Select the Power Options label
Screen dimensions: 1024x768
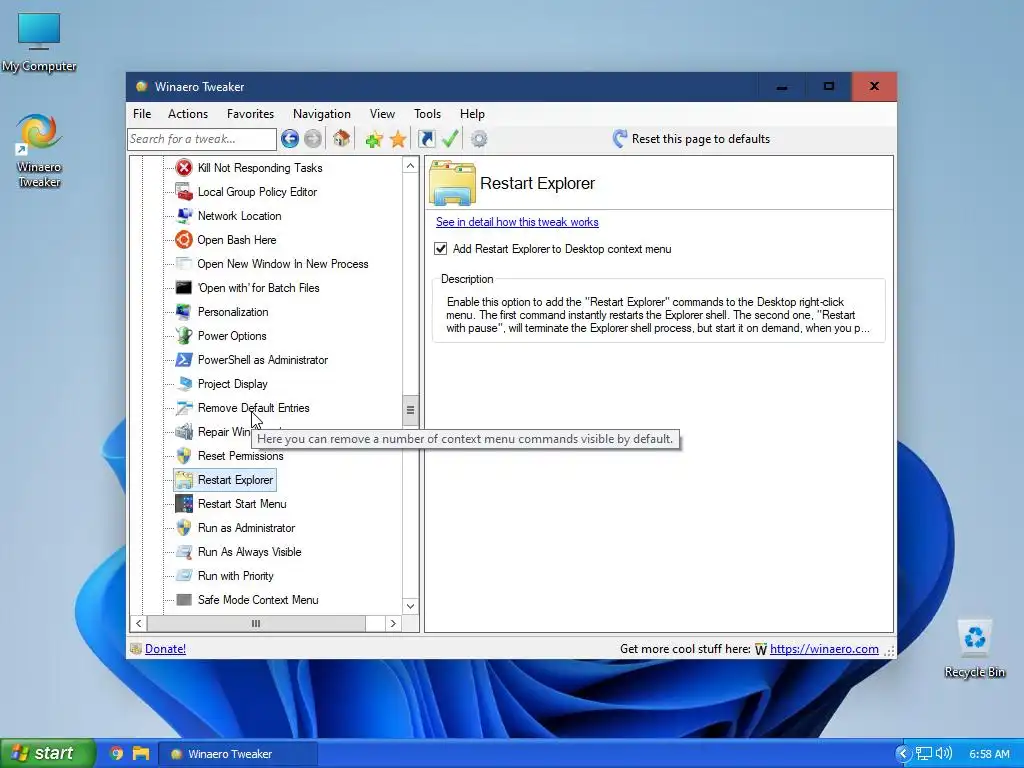[232, 336]
